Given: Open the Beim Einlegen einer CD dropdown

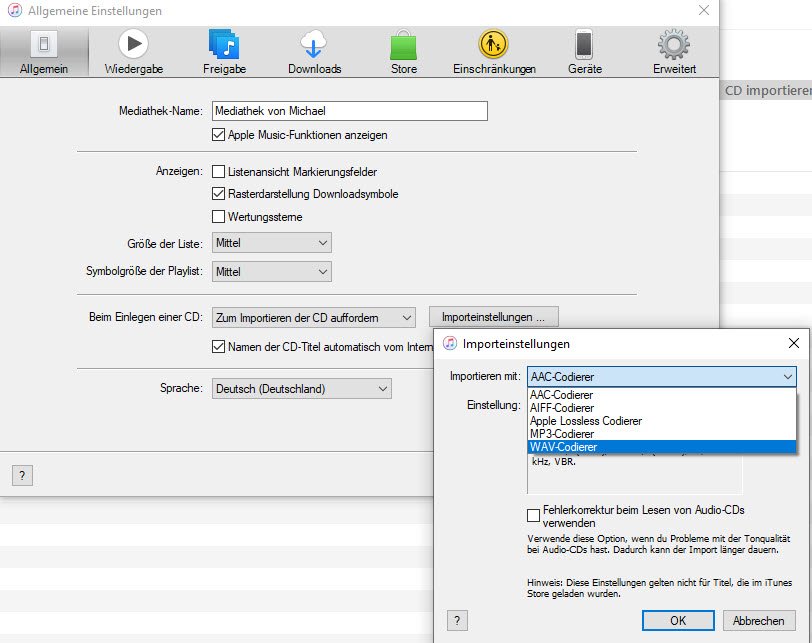Looking at the screenshot, I should tap(314, 317).
